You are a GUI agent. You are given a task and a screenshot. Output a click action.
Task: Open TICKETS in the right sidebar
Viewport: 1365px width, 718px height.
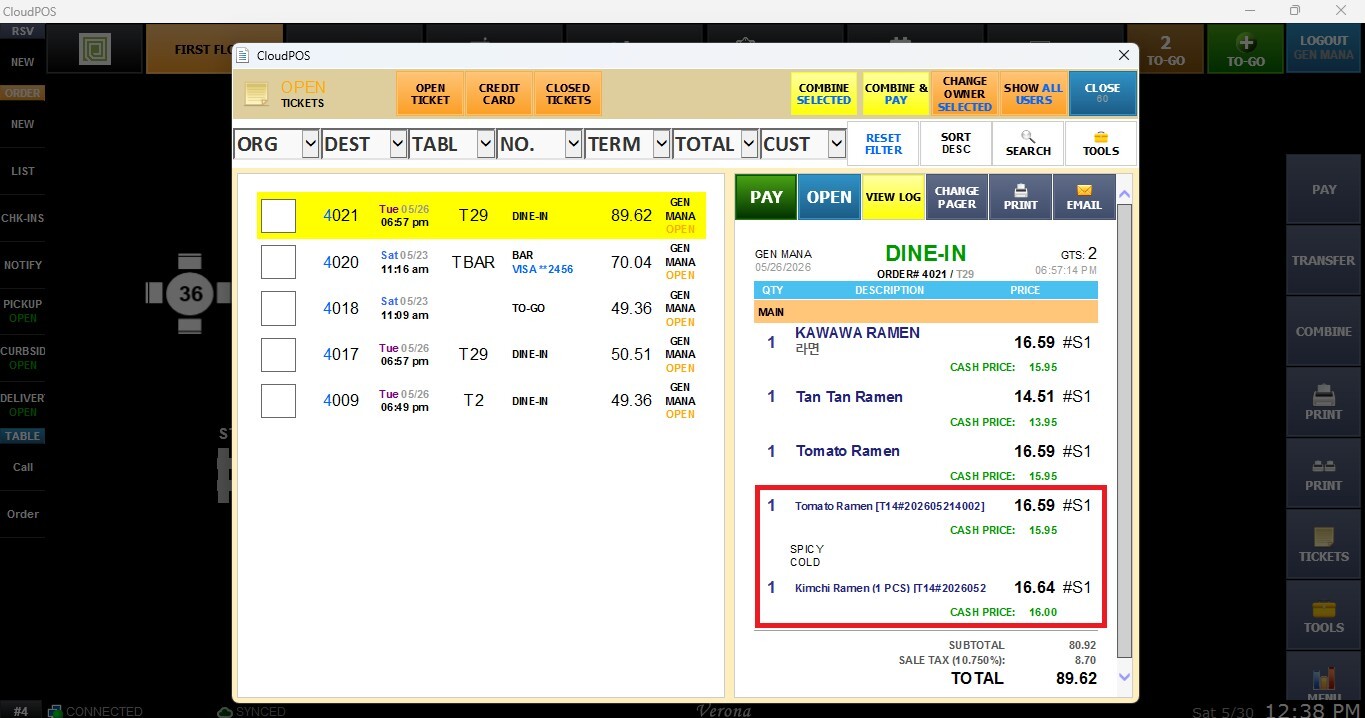[x=1324, y=544]
